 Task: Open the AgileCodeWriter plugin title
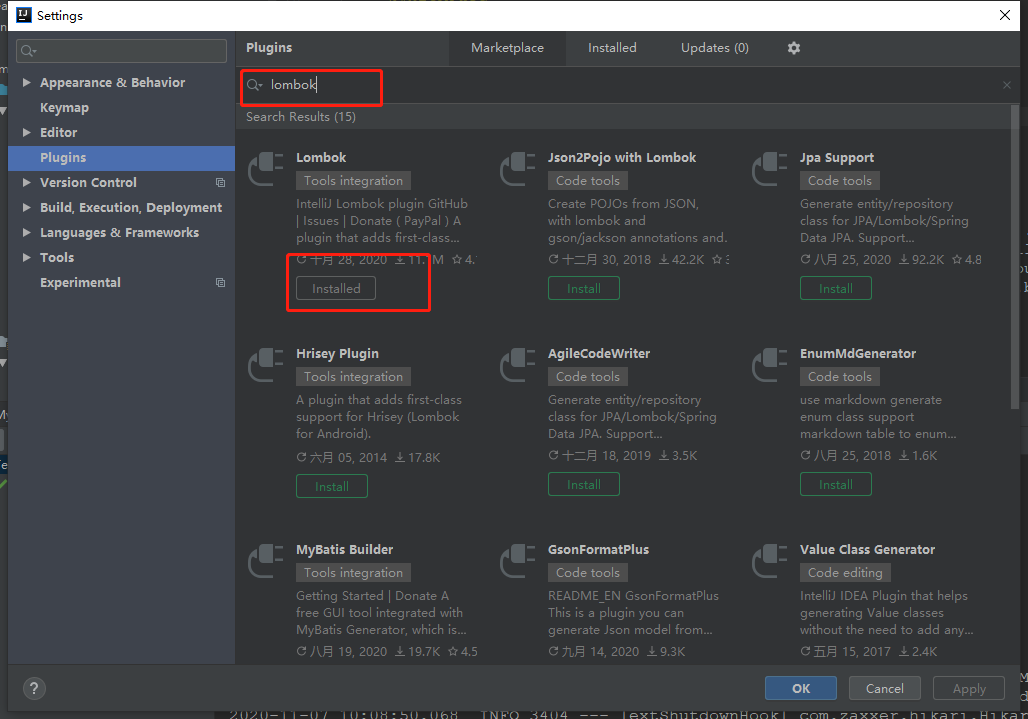[599, 353]
